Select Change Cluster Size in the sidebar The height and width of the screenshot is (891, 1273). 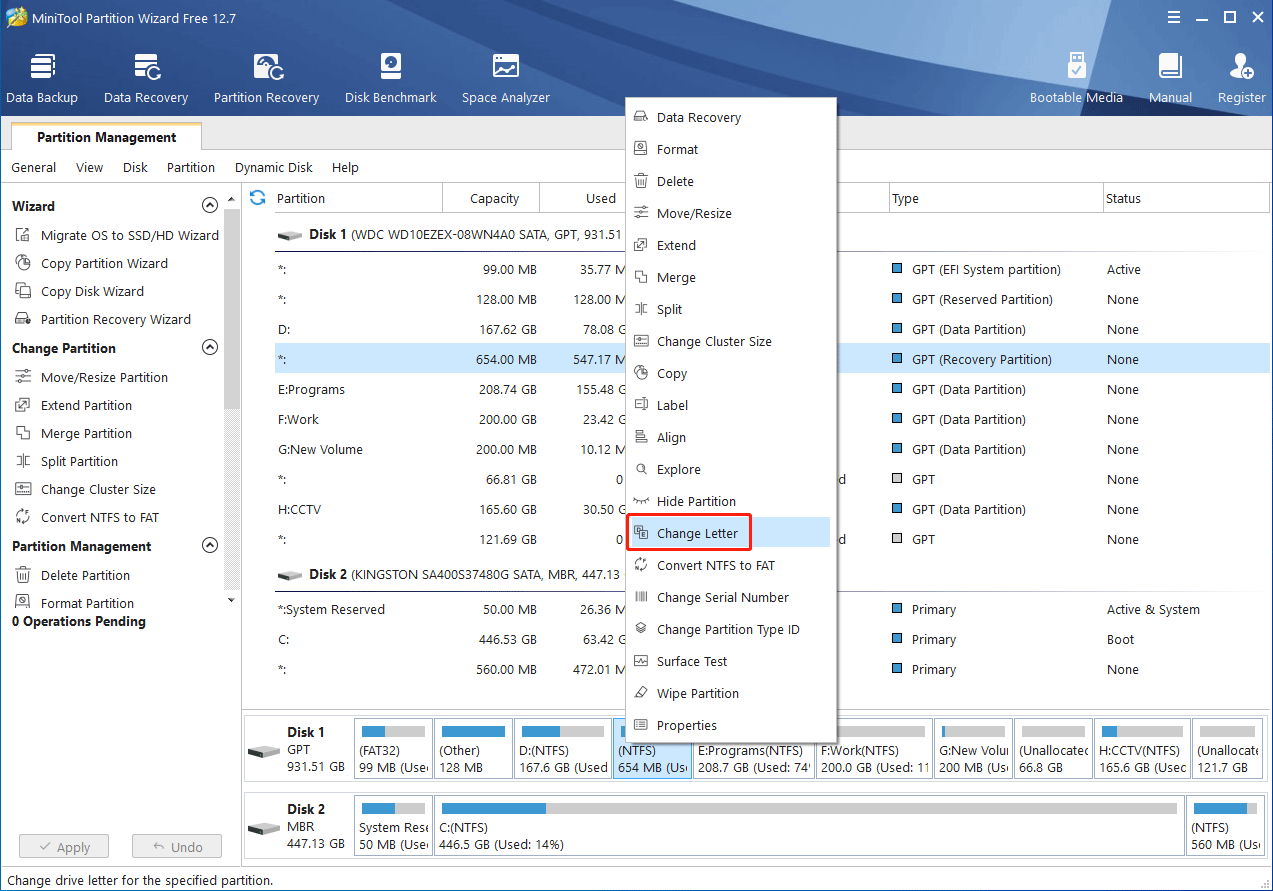tap(85, 489)
